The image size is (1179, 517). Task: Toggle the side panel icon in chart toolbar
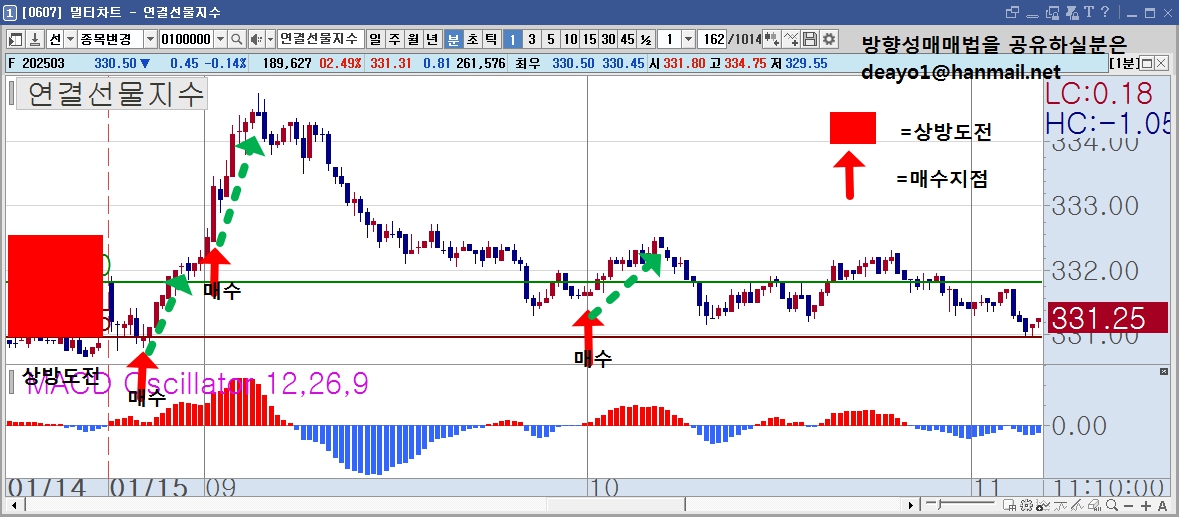[x=16, y=39]
